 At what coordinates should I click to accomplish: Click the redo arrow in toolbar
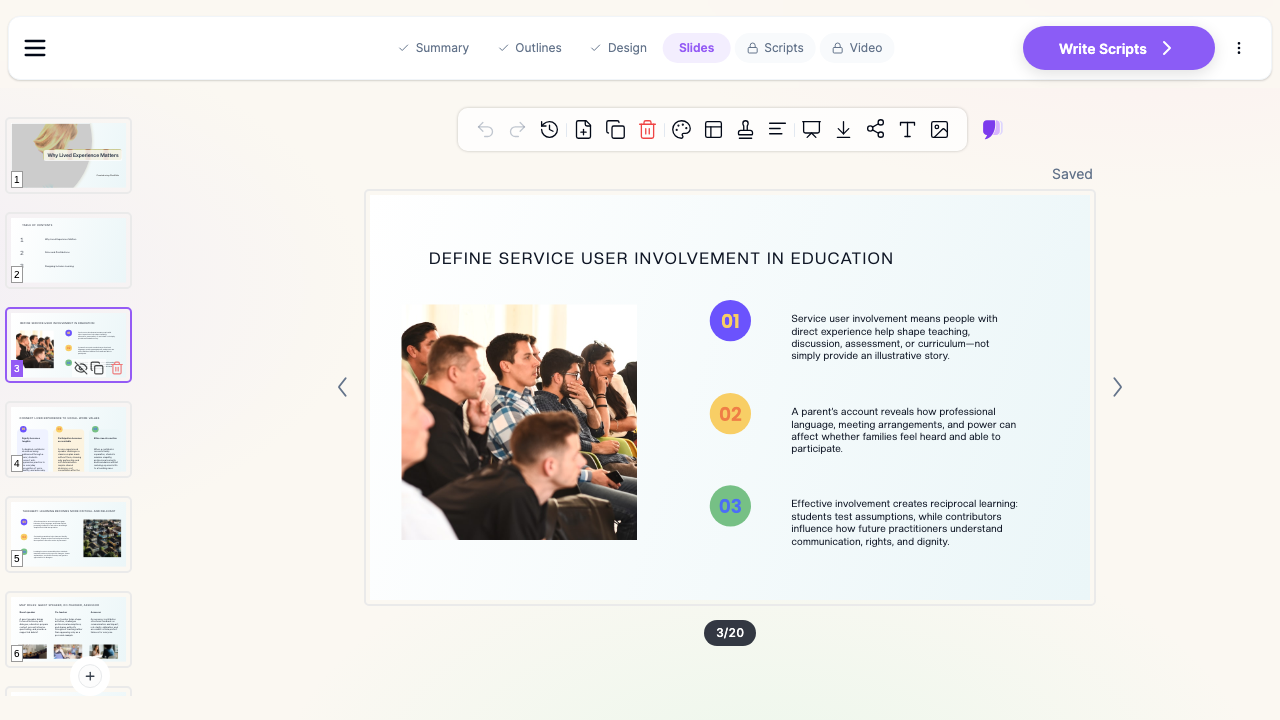pos(517,129)
